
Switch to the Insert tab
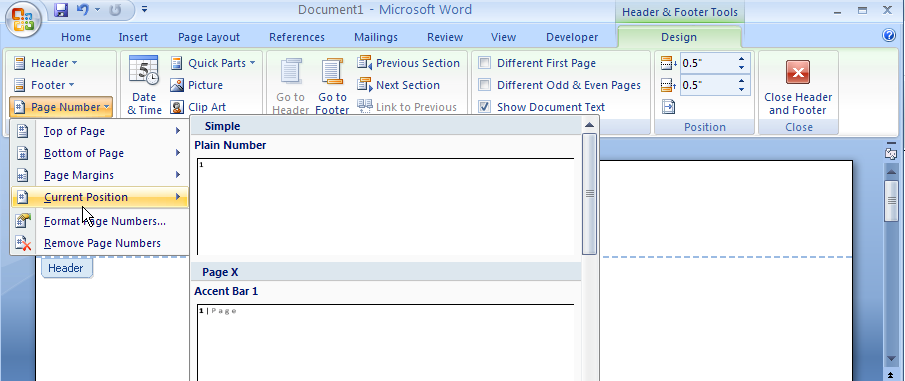(133, 37)
